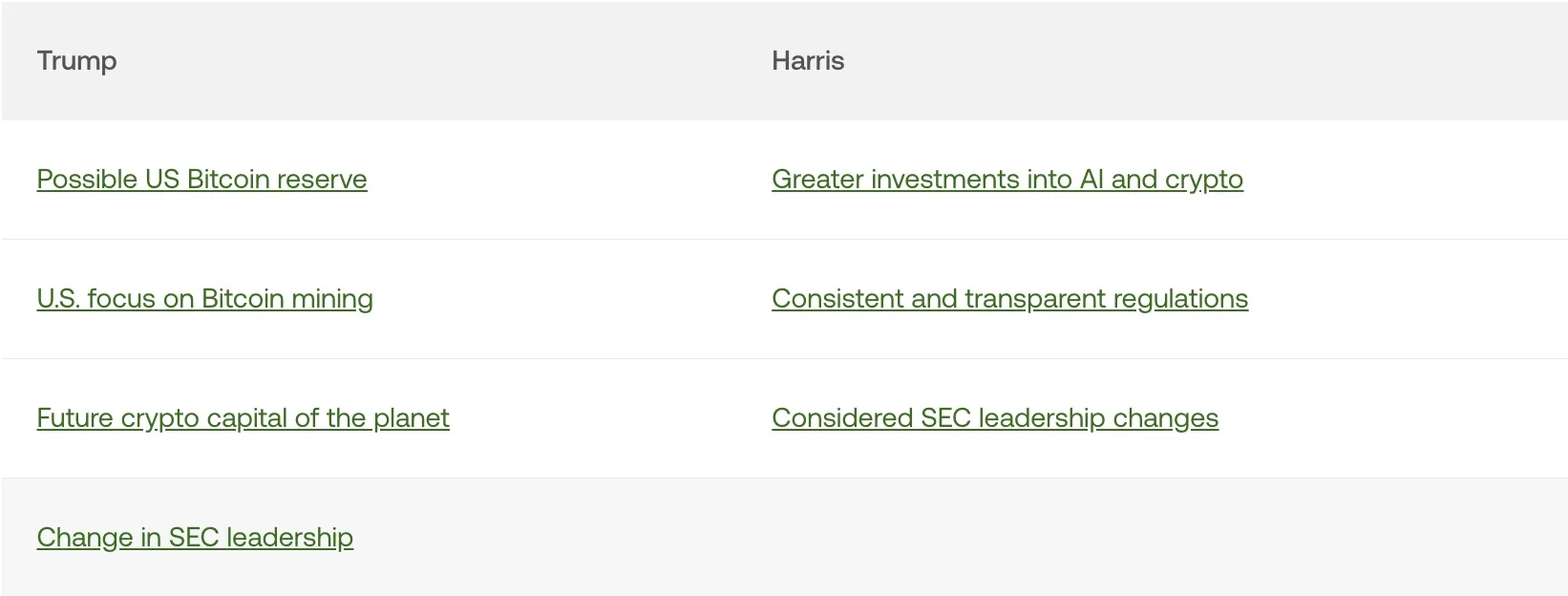Follow the Future crypto capital of the planet link

point(243,418)
